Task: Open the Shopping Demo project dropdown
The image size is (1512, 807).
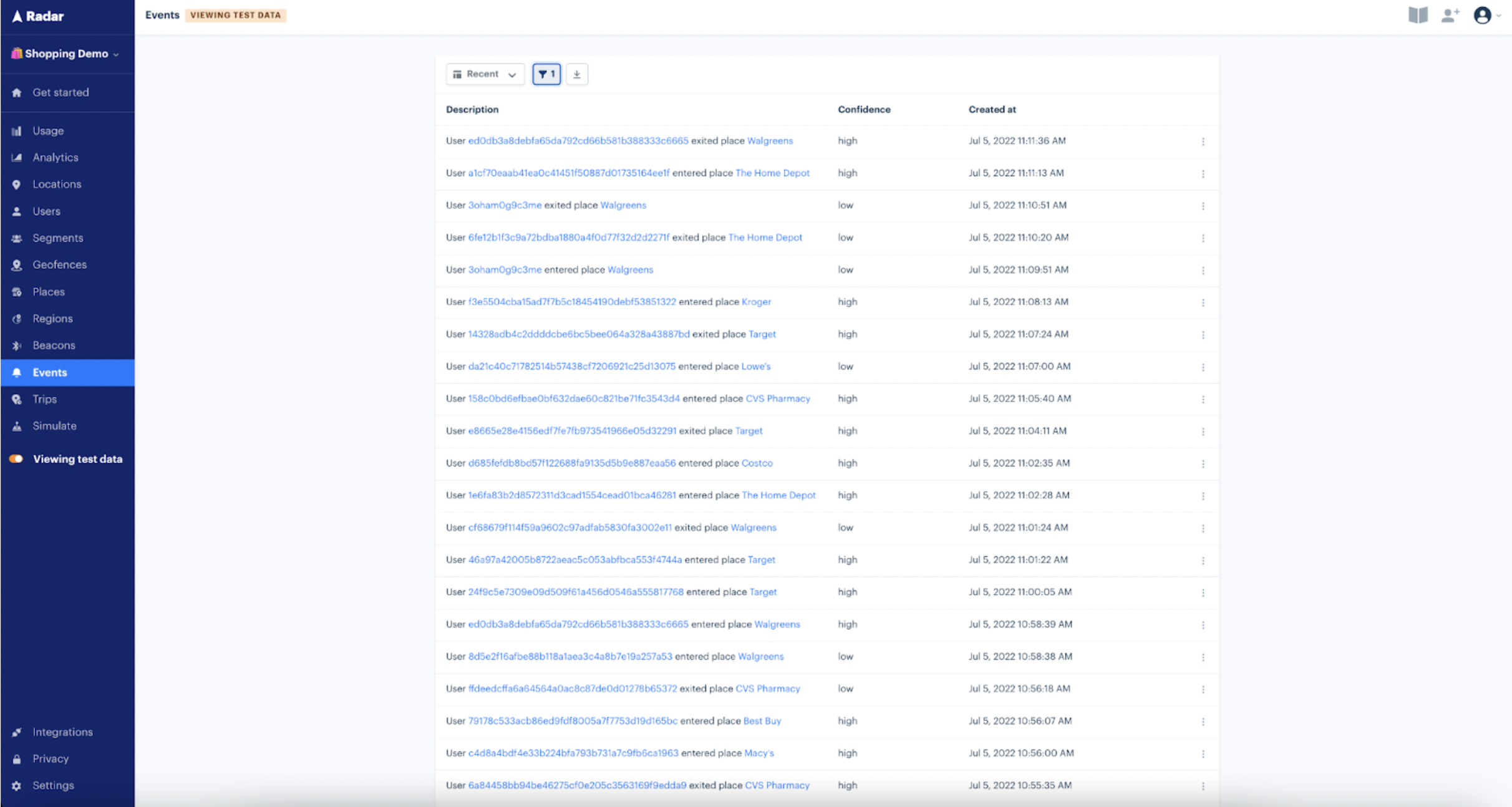Action: (x=65, y=54)
